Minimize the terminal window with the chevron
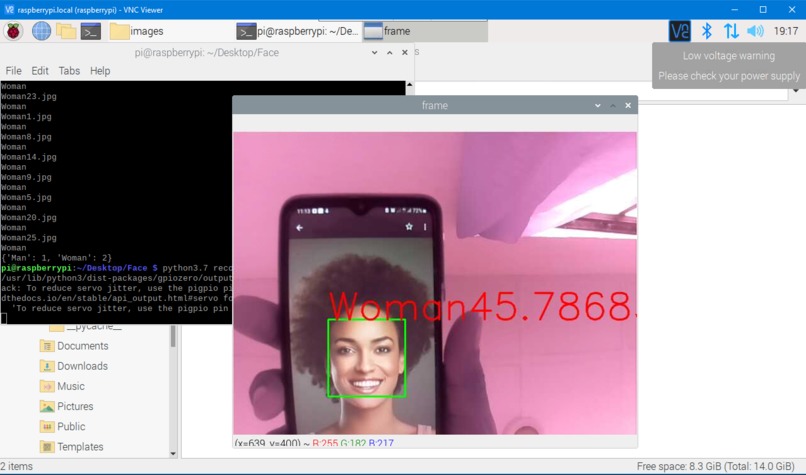Image resolution: width=806 pixels, height=475 pixels. click(x=375, y=52)
